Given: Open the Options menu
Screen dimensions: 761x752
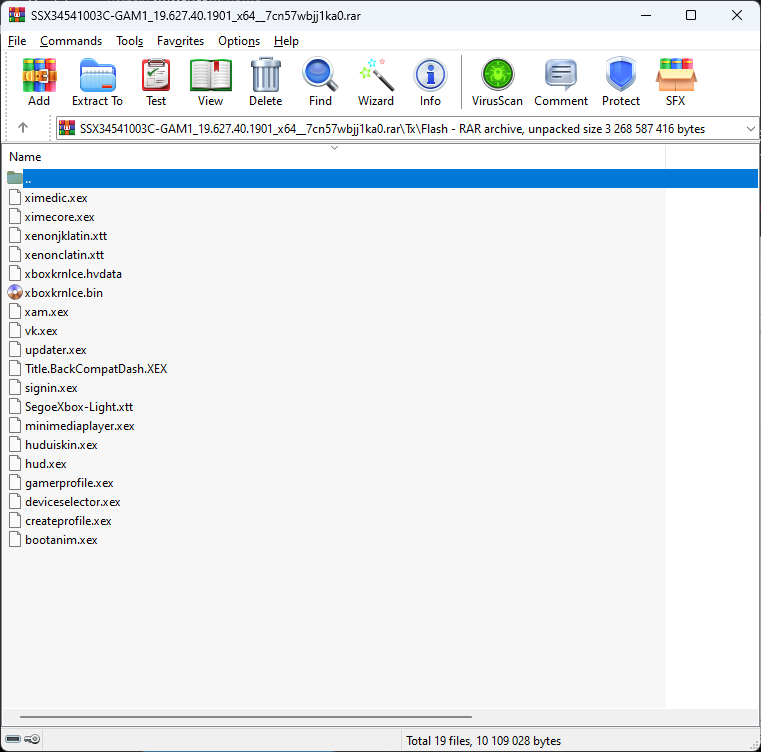Looking at the screenshot, I should point(239,41).
